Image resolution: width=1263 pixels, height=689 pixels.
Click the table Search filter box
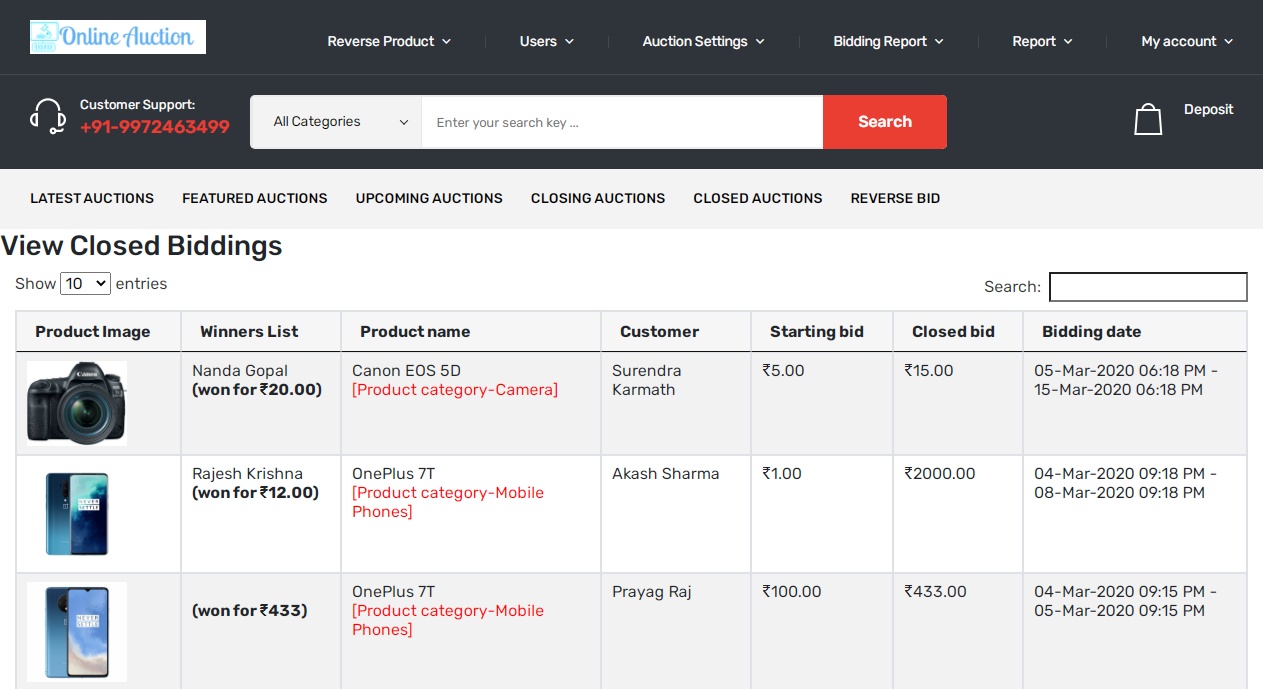point(1147,286)
